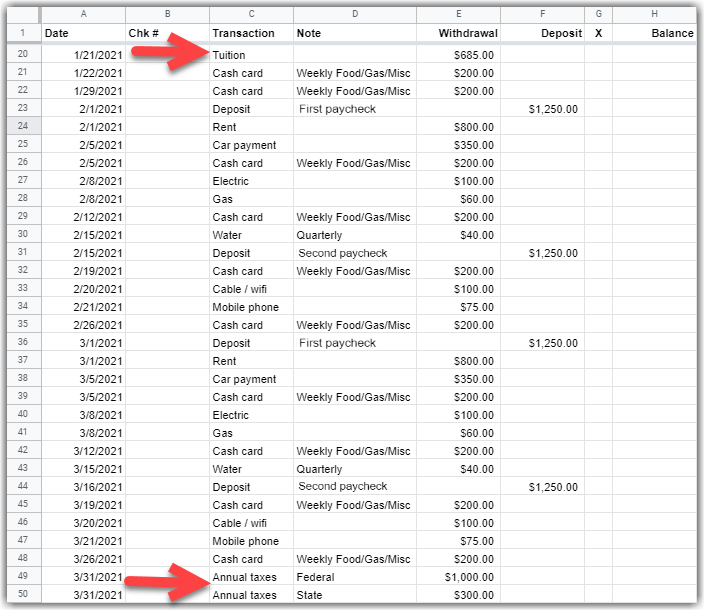Select row 36 header
705x611 pixels.
[x=23, y=342]
